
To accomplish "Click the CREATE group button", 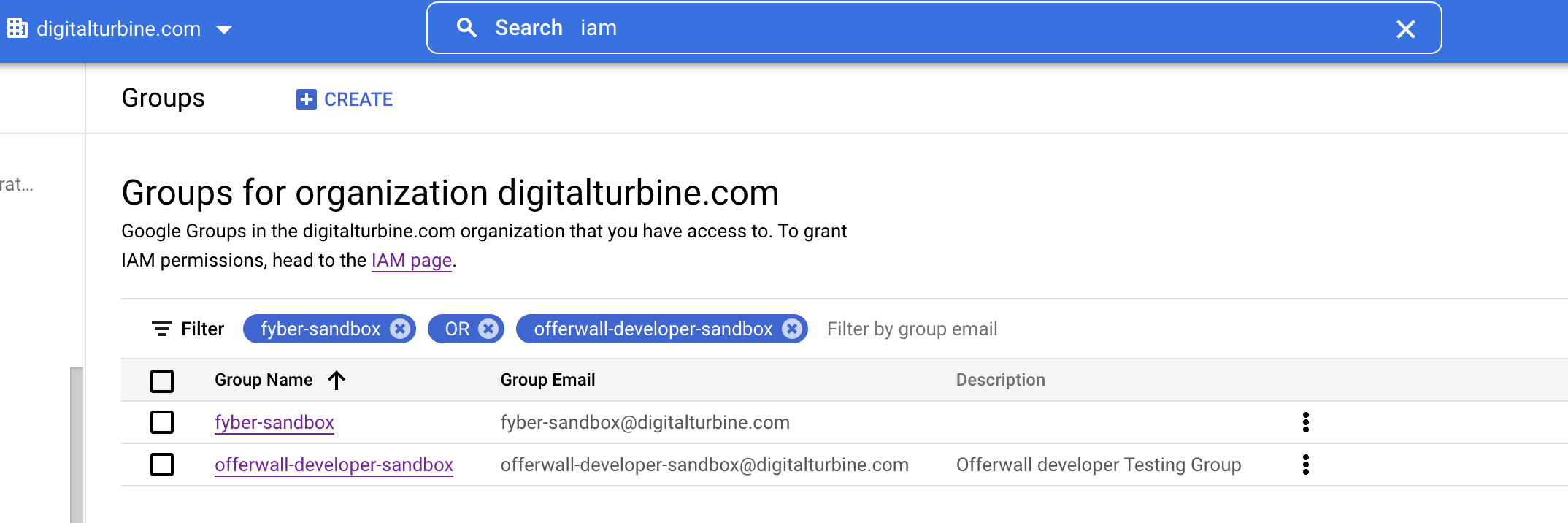I will click(345, 99).
